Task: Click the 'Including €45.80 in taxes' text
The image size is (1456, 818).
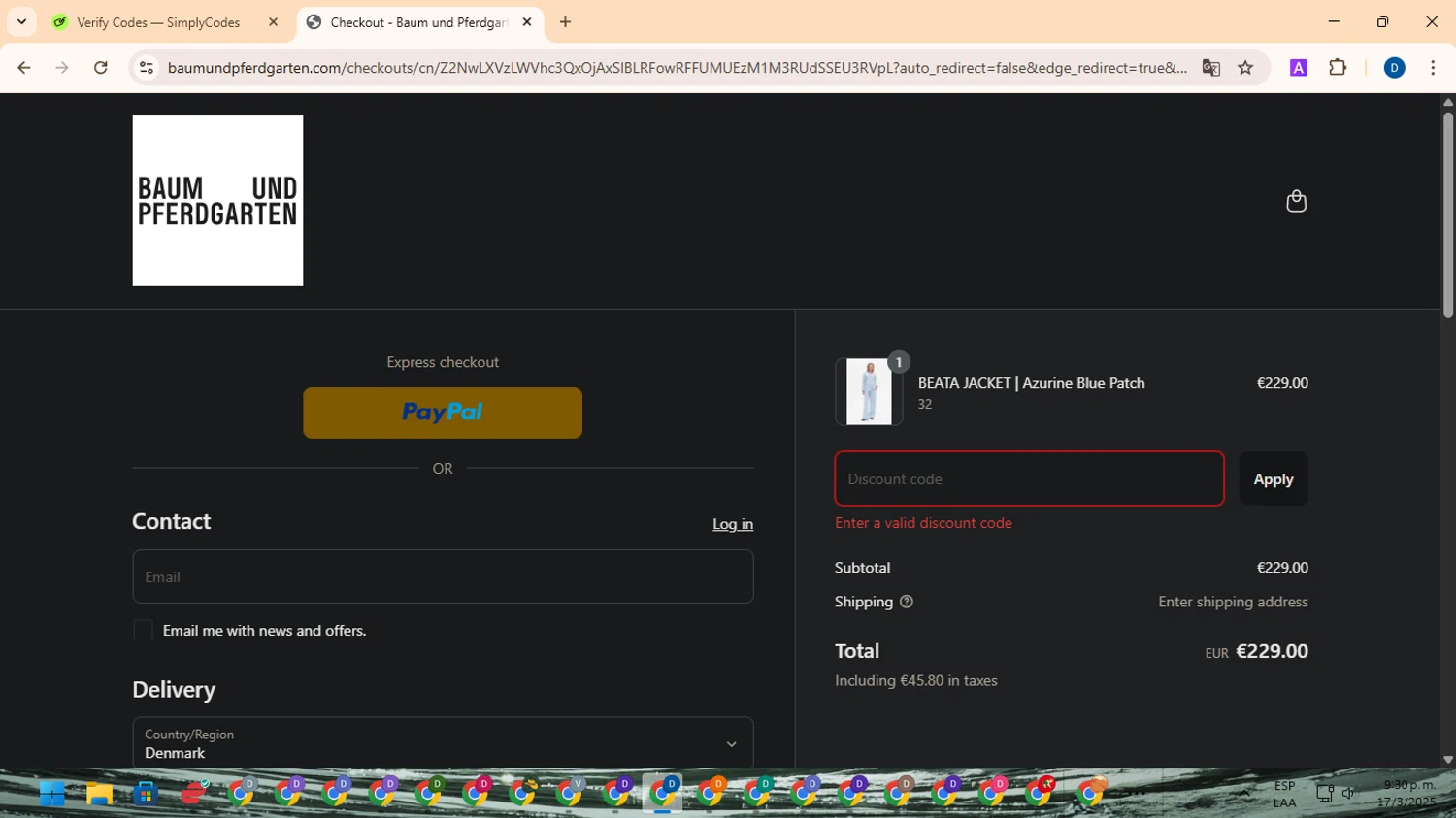Action: [916, 681]
